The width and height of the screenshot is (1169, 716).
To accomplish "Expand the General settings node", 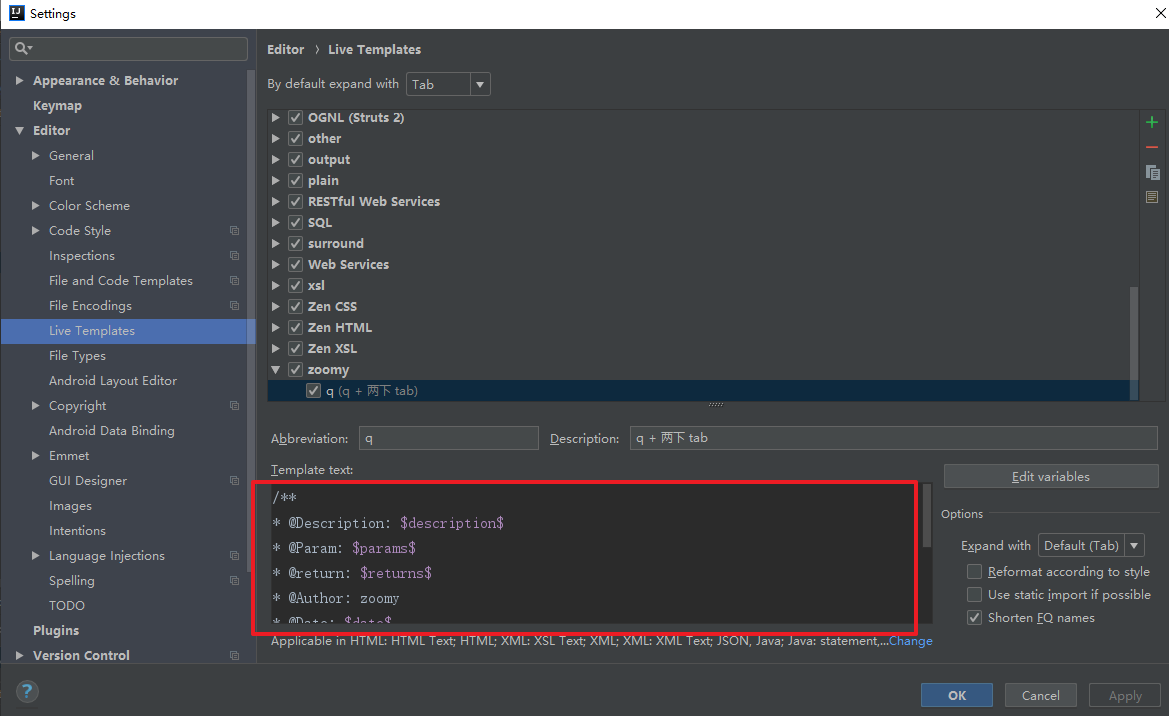I will [35, 156].
